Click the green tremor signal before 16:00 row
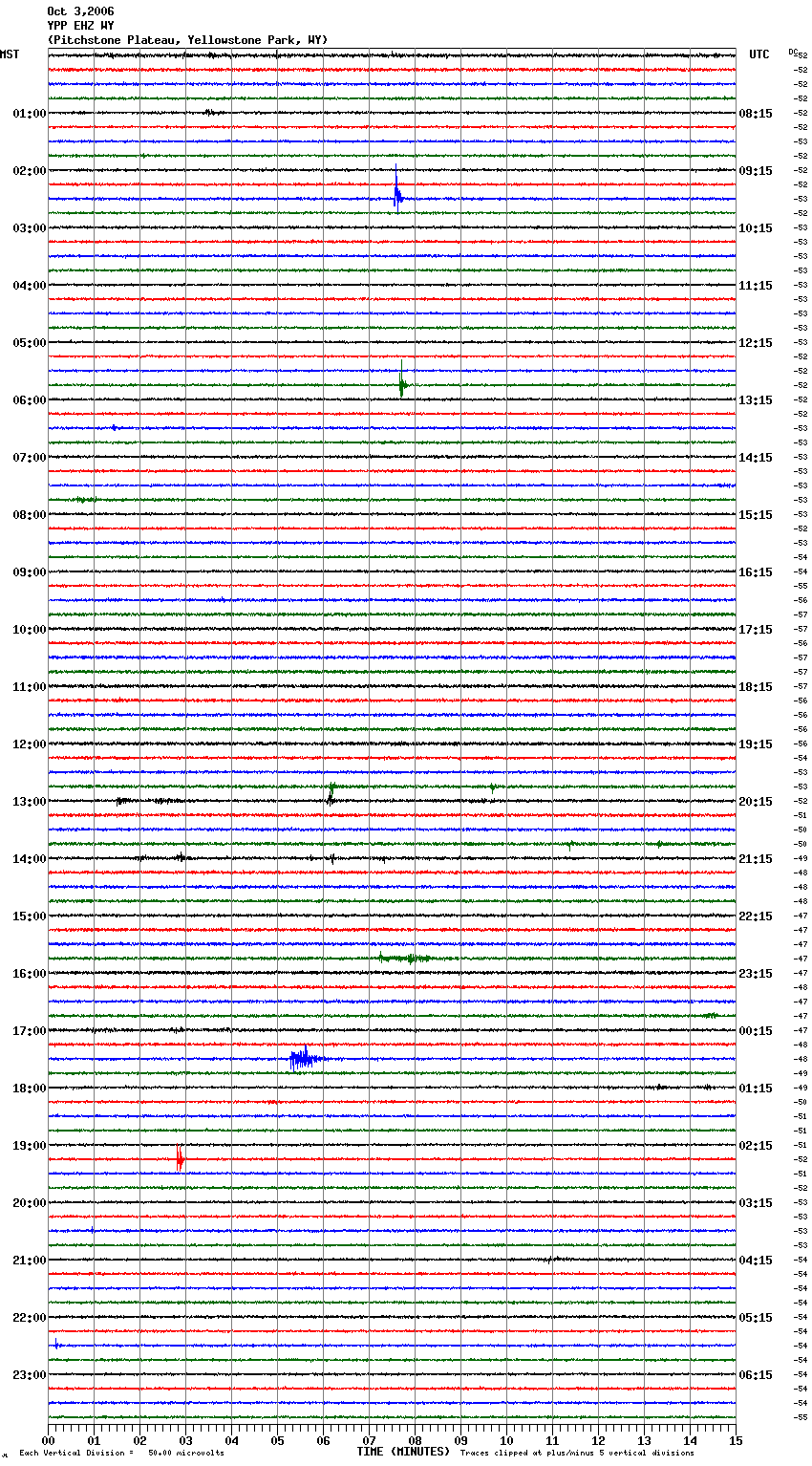812x1466 pixels. 405,958
